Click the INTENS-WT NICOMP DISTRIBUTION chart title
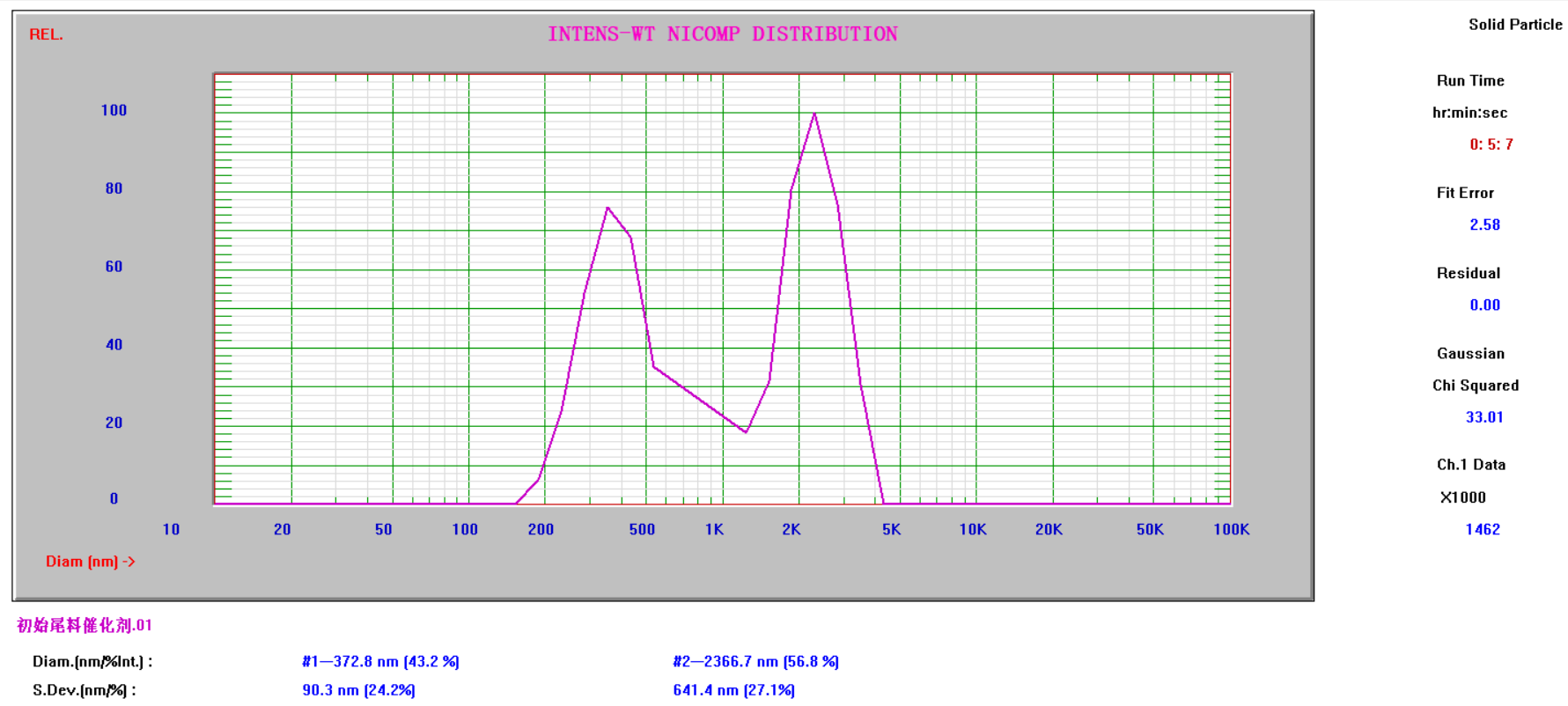The image size is (1568, 706). point(722,34)
